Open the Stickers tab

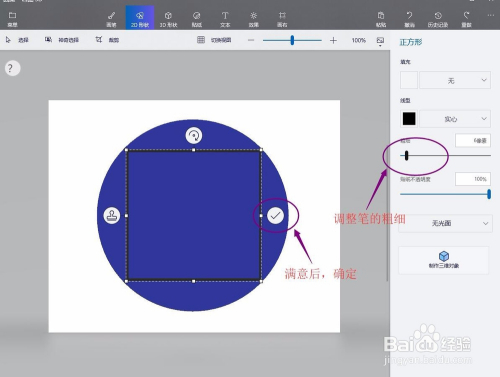pyautogui.click(x=197, y=19)
